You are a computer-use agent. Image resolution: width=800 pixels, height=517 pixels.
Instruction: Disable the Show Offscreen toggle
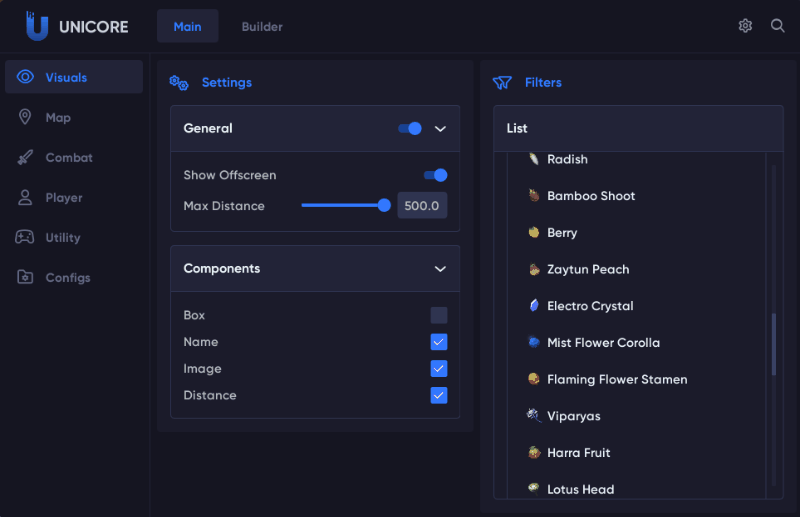435,175
